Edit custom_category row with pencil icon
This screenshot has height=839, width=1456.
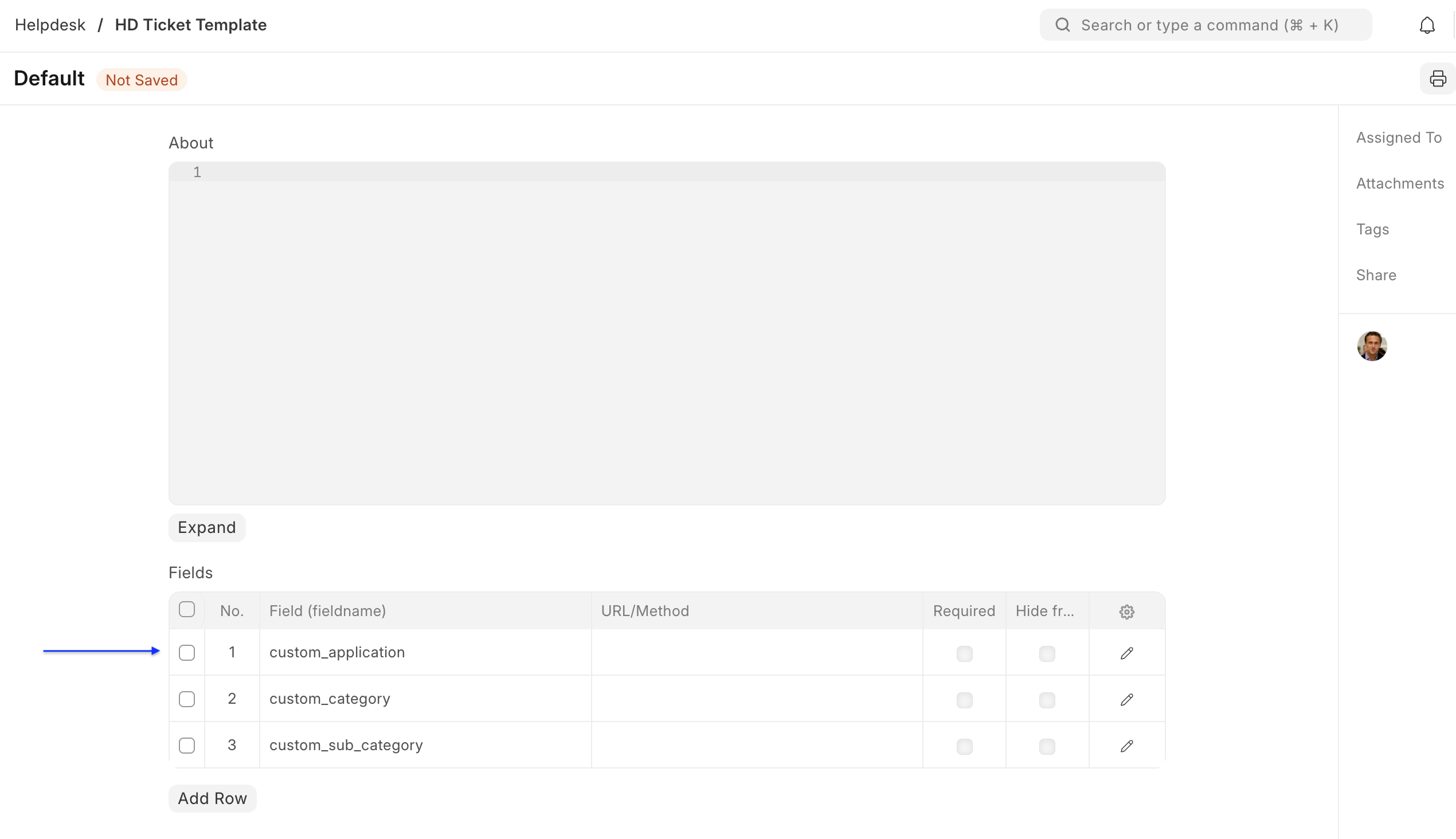[x=1126, y=700]
